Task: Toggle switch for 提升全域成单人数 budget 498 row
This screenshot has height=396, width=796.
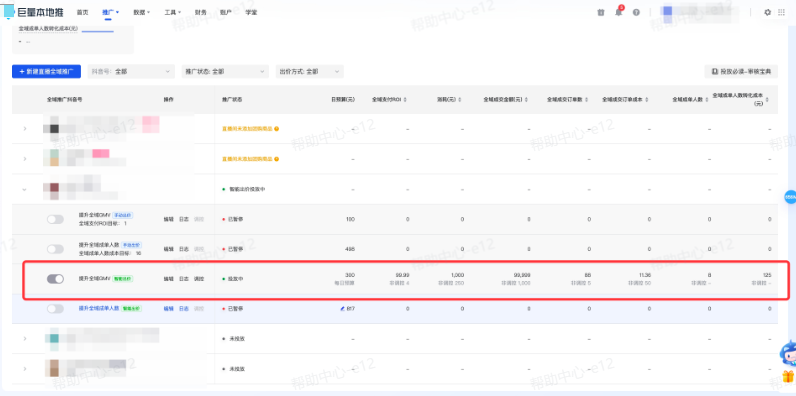Action: 55,249
